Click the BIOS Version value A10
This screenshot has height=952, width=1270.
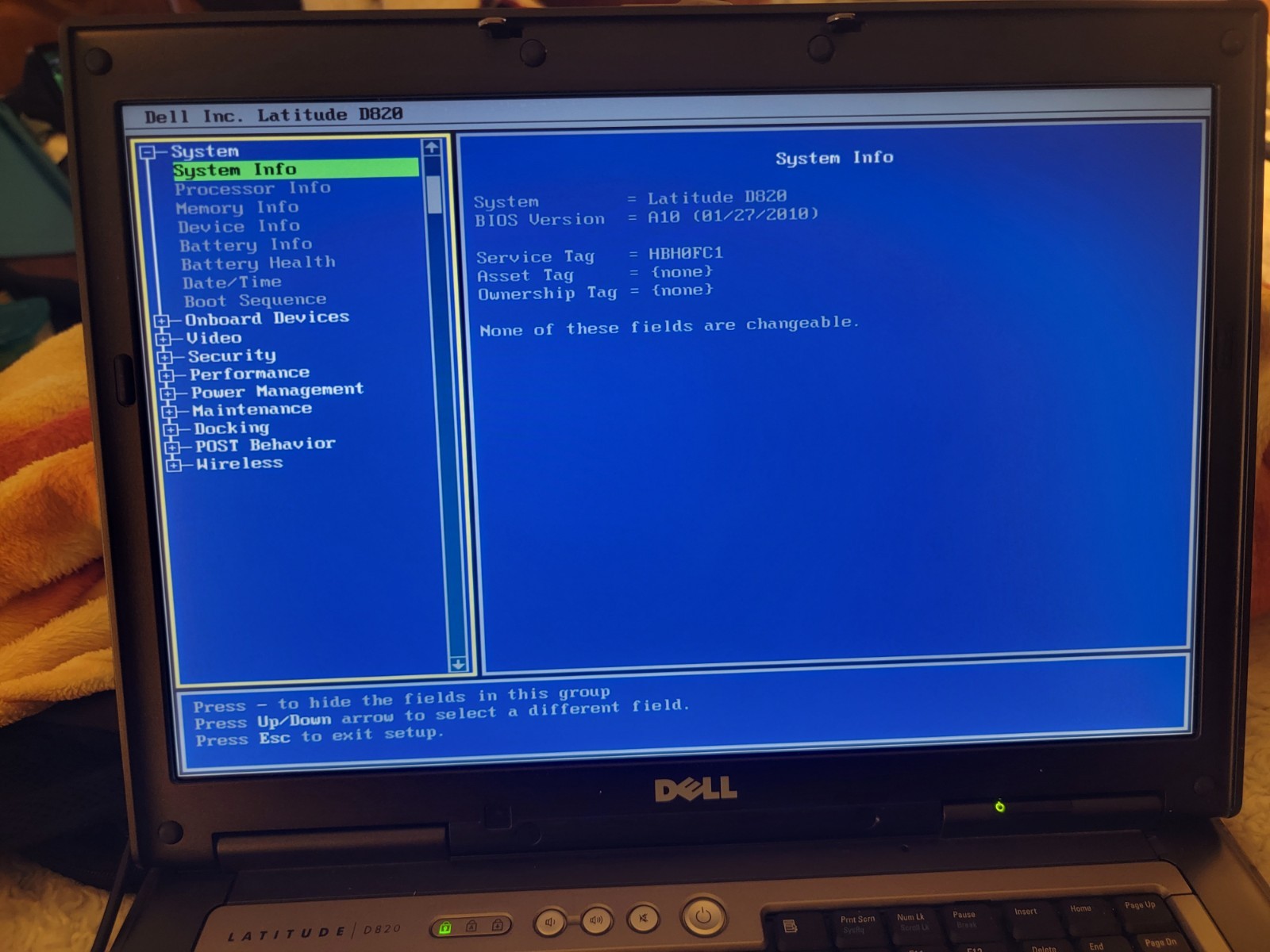point(733,215)
